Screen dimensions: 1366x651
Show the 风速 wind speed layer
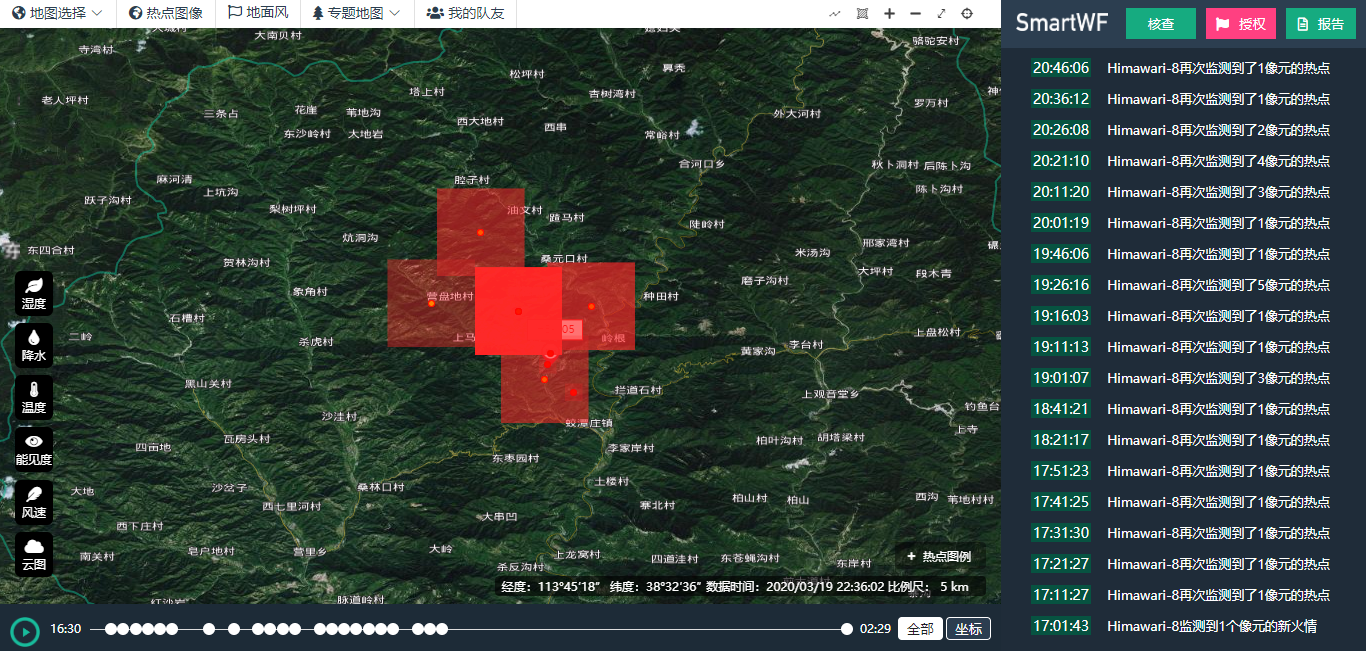34,501
